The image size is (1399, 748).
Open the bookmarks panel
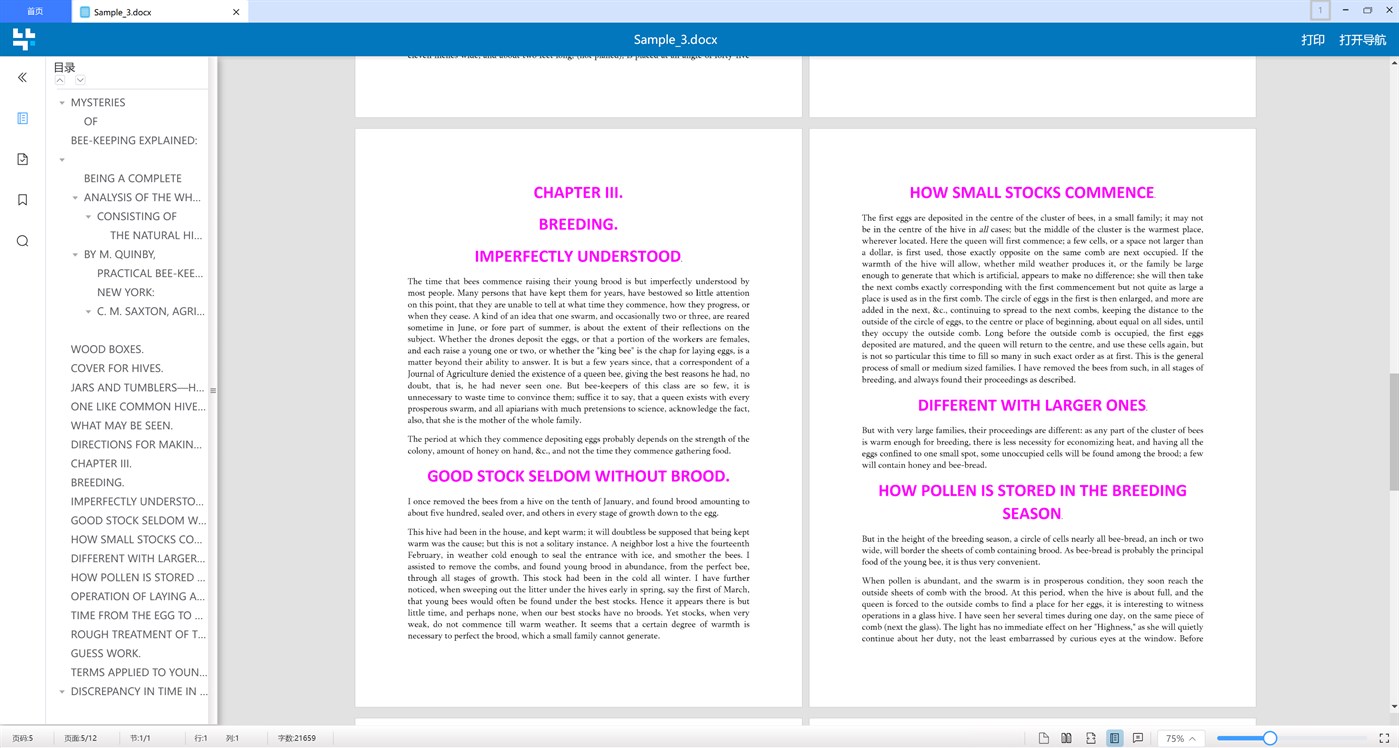22,199
